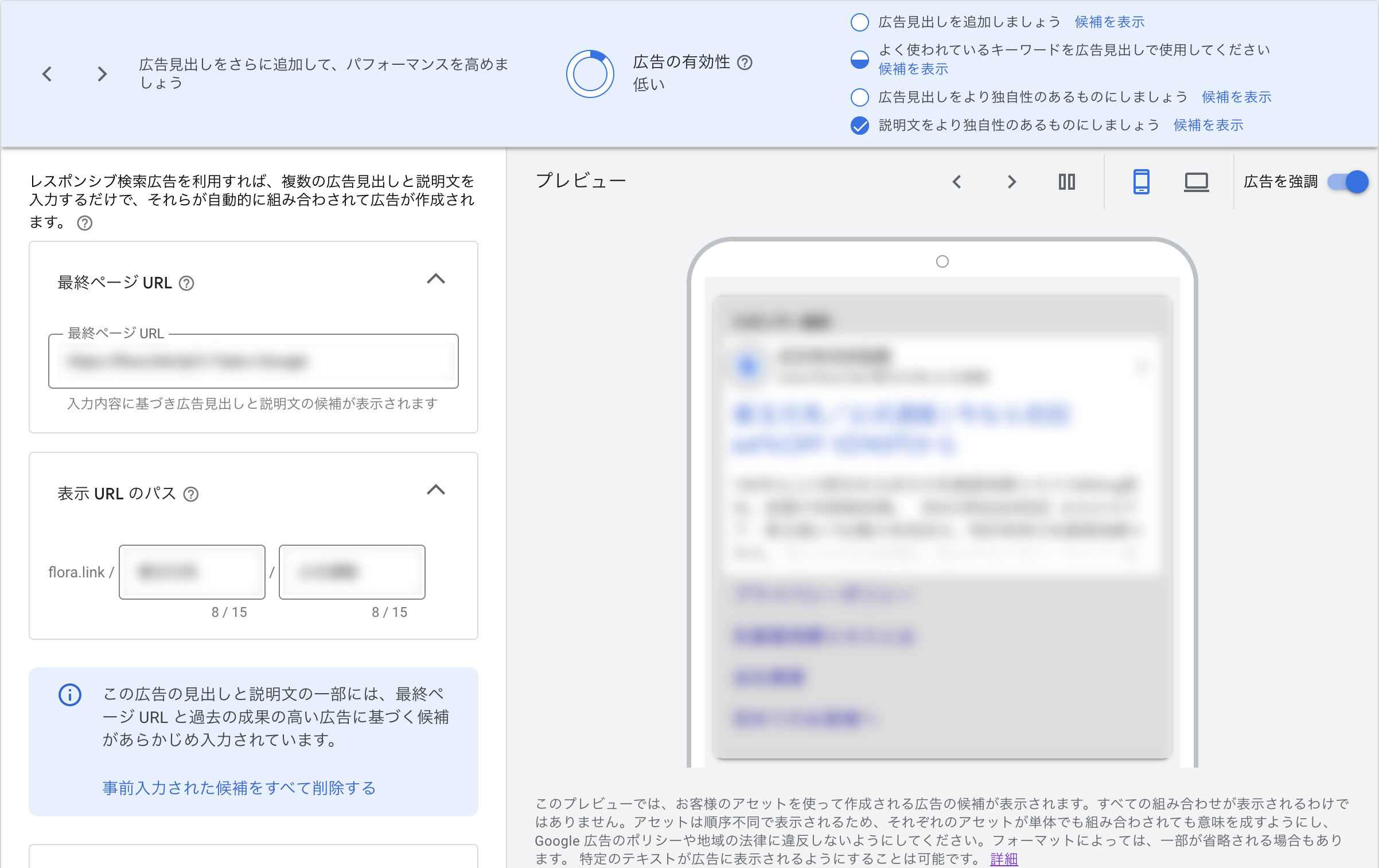Switch preview to desktop laptop view

(x=1196, y=182)
